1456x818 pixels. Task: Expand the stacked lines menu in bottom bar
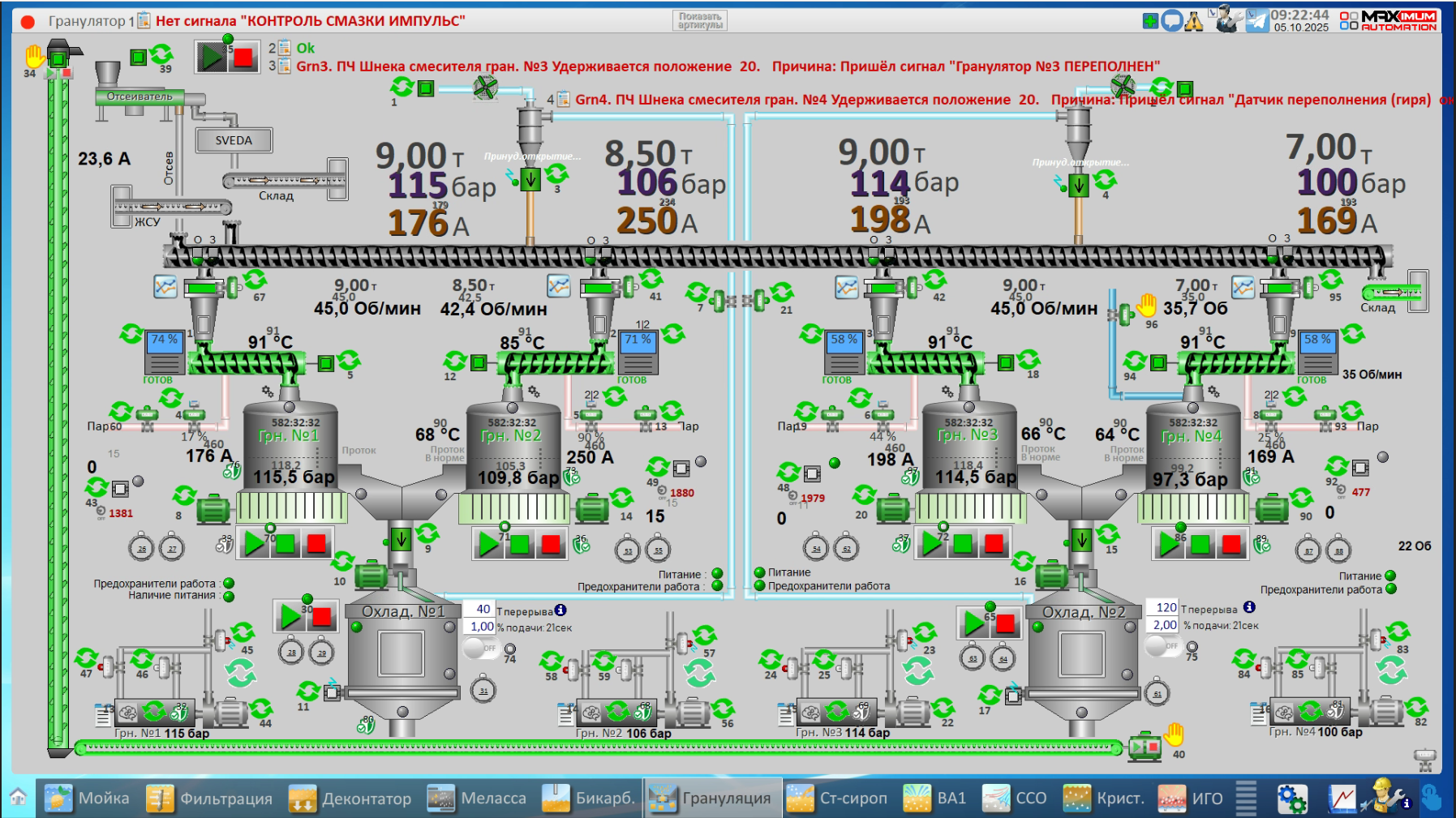(1246, 799)
